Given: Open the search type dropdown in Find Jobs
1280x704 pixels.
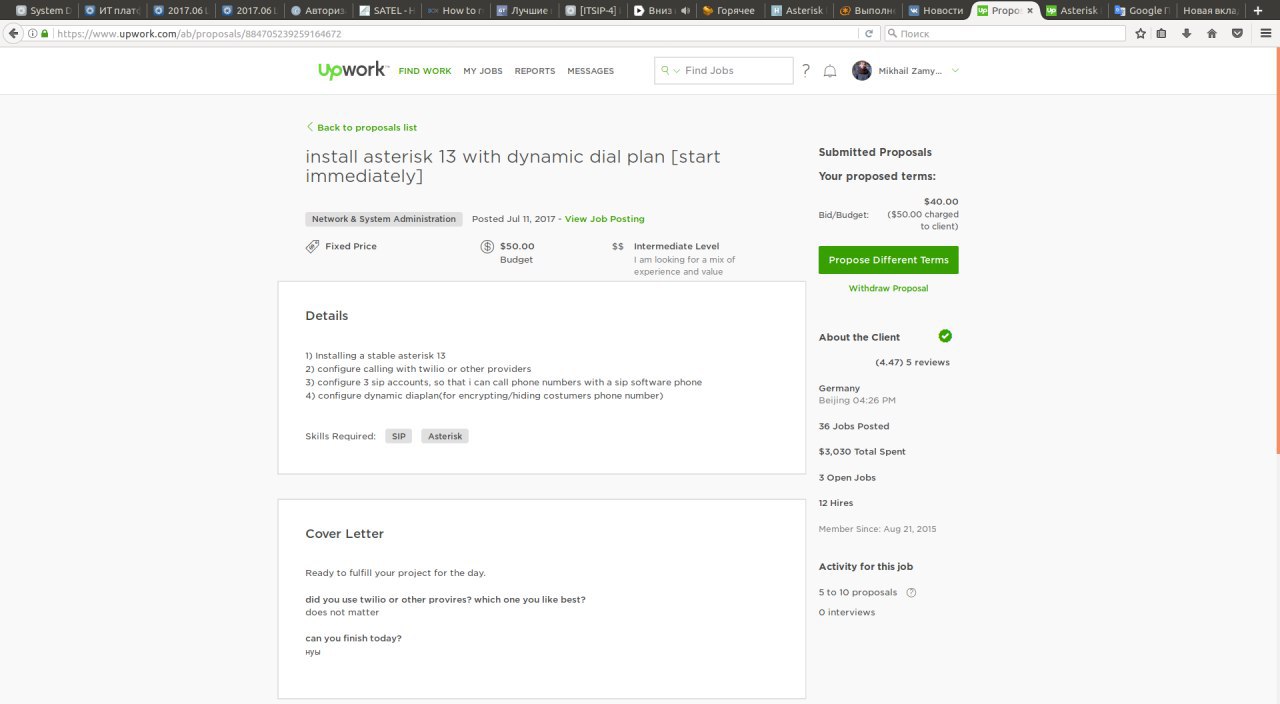Looking at the screenshot, I should (x=671, y=71).
